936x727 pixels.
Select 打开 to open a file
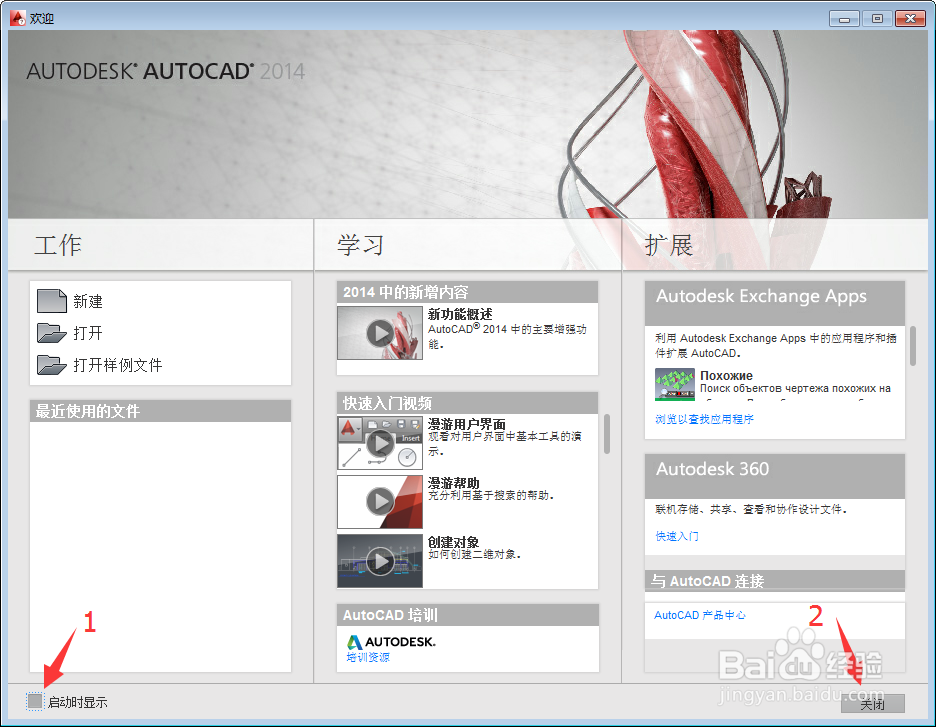tap(88, 333)
